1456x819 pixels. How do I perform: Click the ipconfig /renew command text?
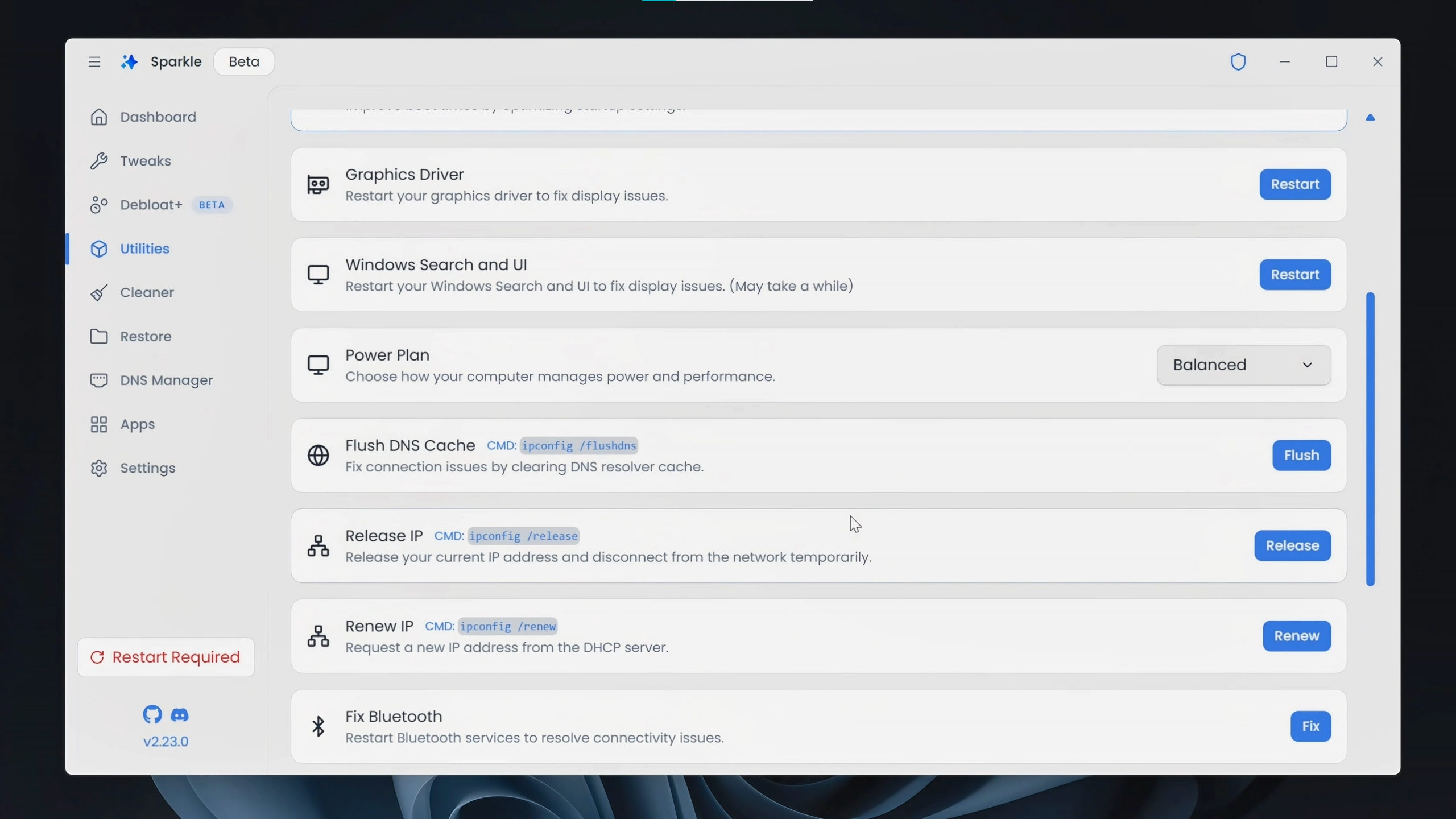(508, 626)
